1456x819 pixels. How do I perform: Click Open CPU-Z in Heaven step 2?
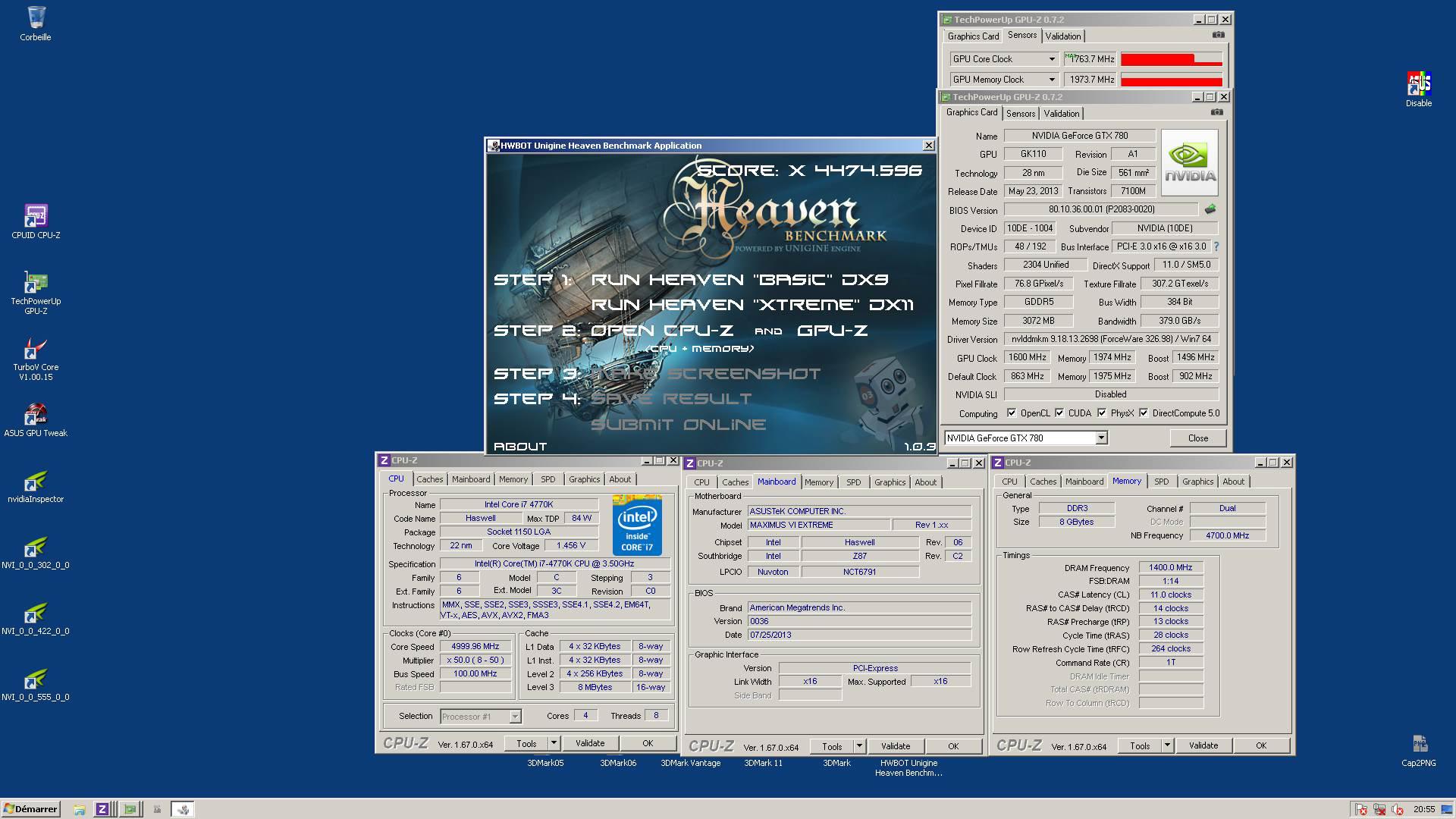pyautogui.click(x=662, y=331)
